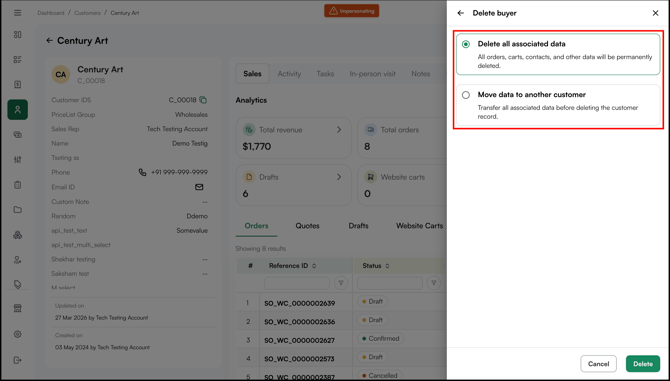Click the CA avatar circle

[x=61, y=74]
